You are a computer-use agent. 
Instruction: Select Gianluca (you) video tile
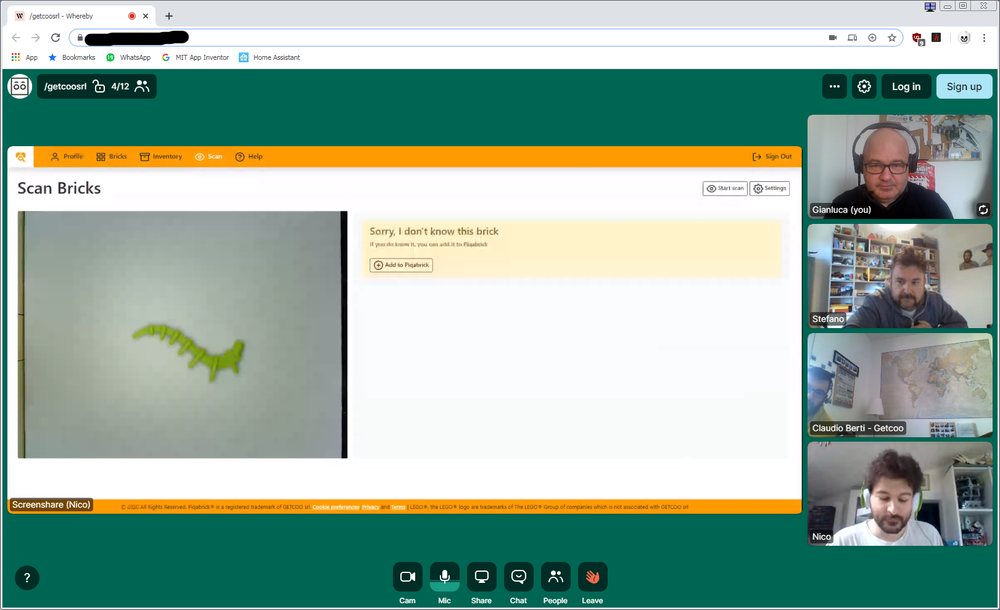click(x=900, y=167)
